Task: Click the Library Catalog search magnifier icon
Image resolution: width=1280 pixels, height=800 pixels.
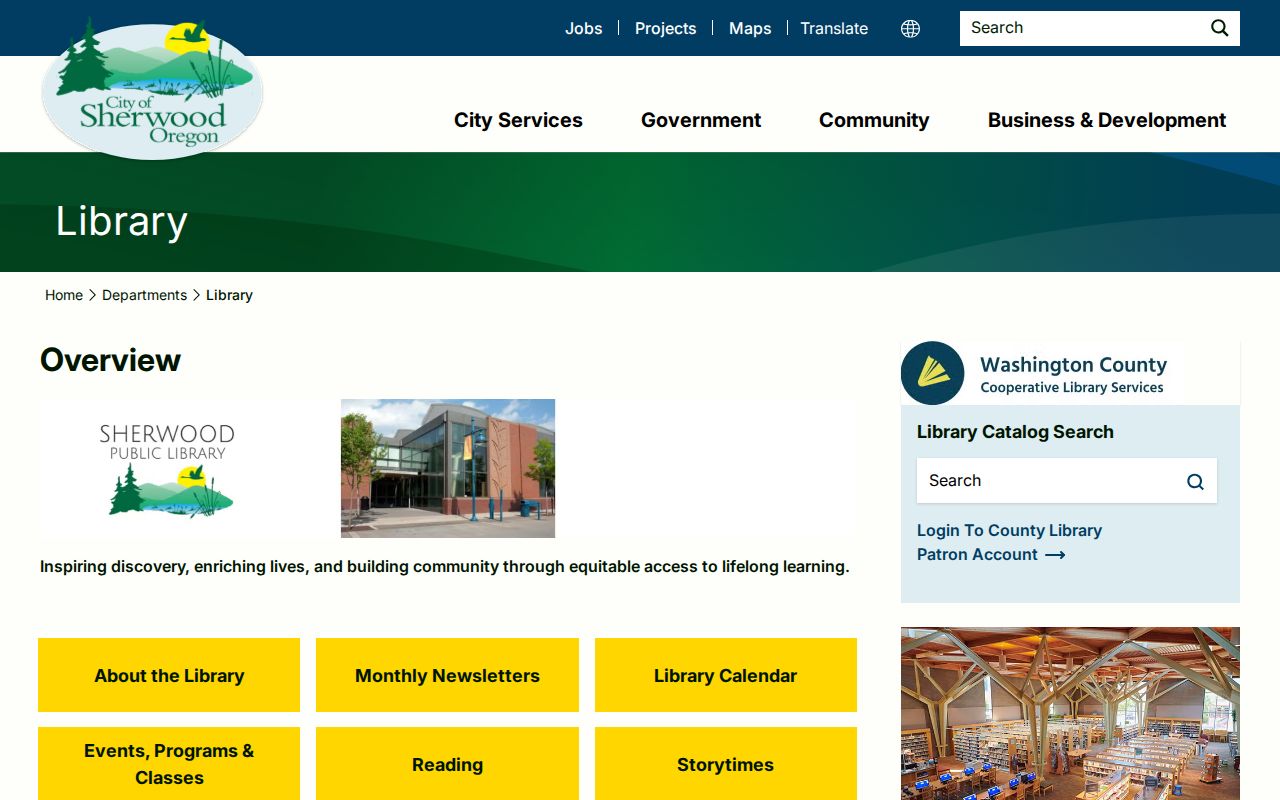Action: tap(1195, 481)
